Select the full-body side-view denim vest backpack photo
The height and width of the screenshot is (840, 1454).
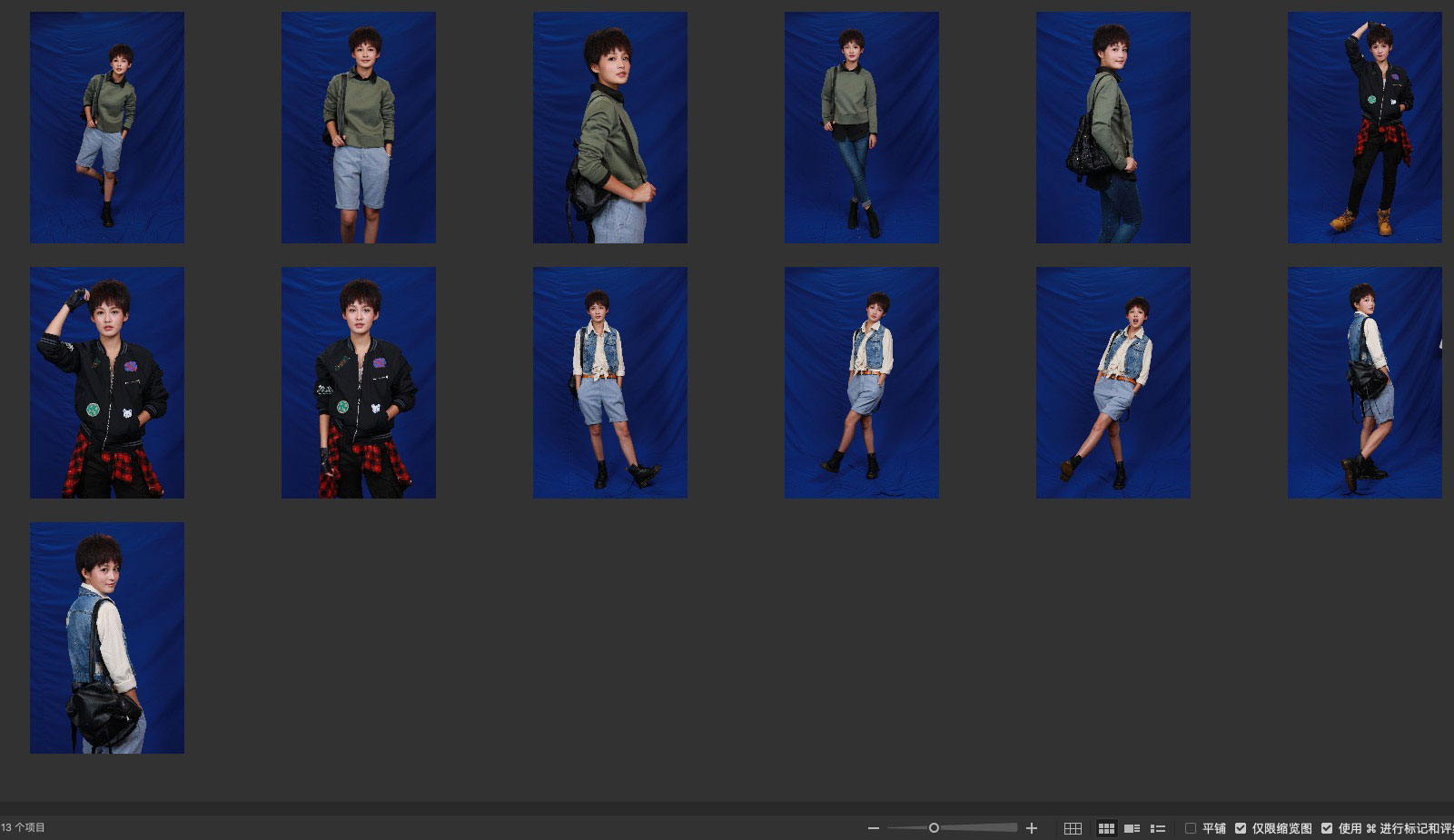pyautogui.click(x=1364, y=382)
